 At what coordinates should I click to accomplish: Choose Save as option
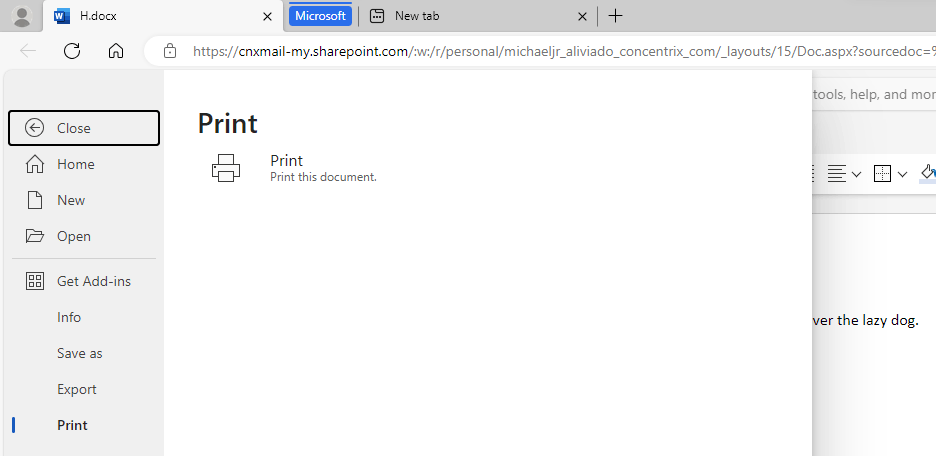84,353
